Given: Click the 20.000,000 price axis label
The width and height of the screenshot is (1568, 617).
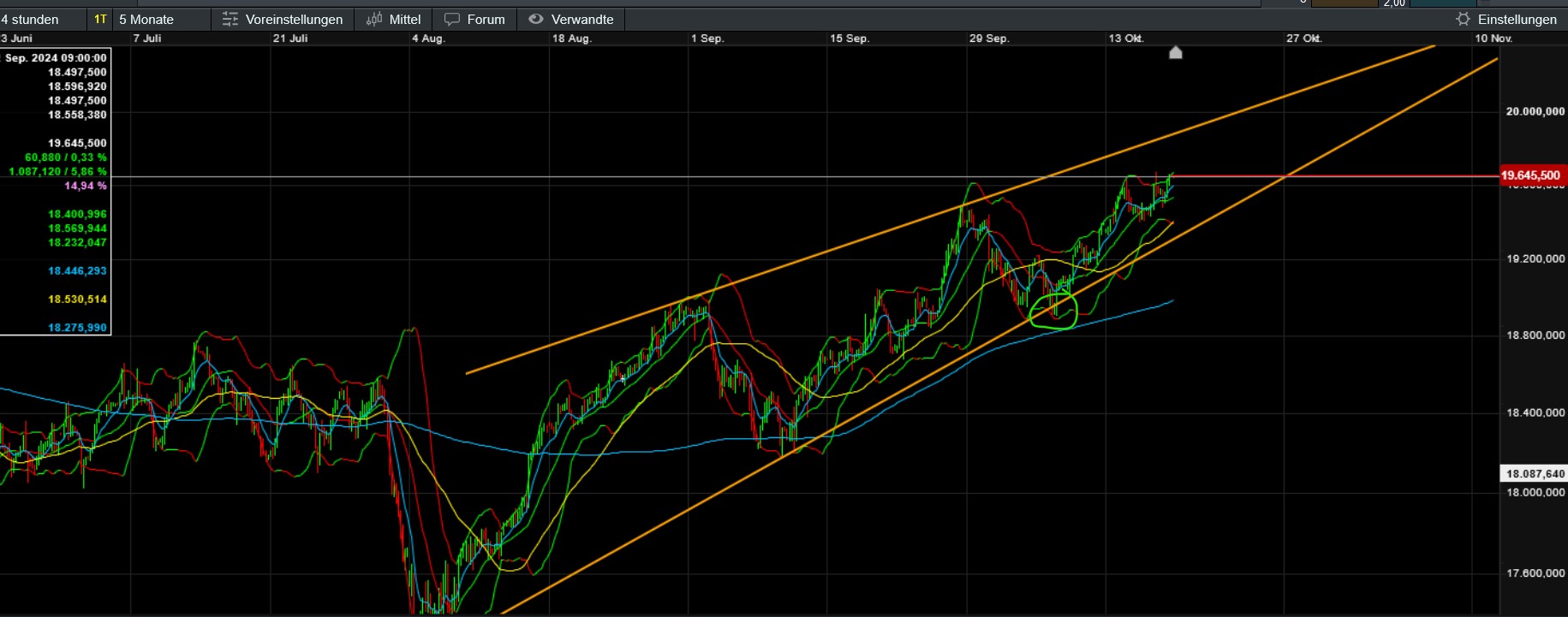Looking at the screenshot, I should (1535, 112).
